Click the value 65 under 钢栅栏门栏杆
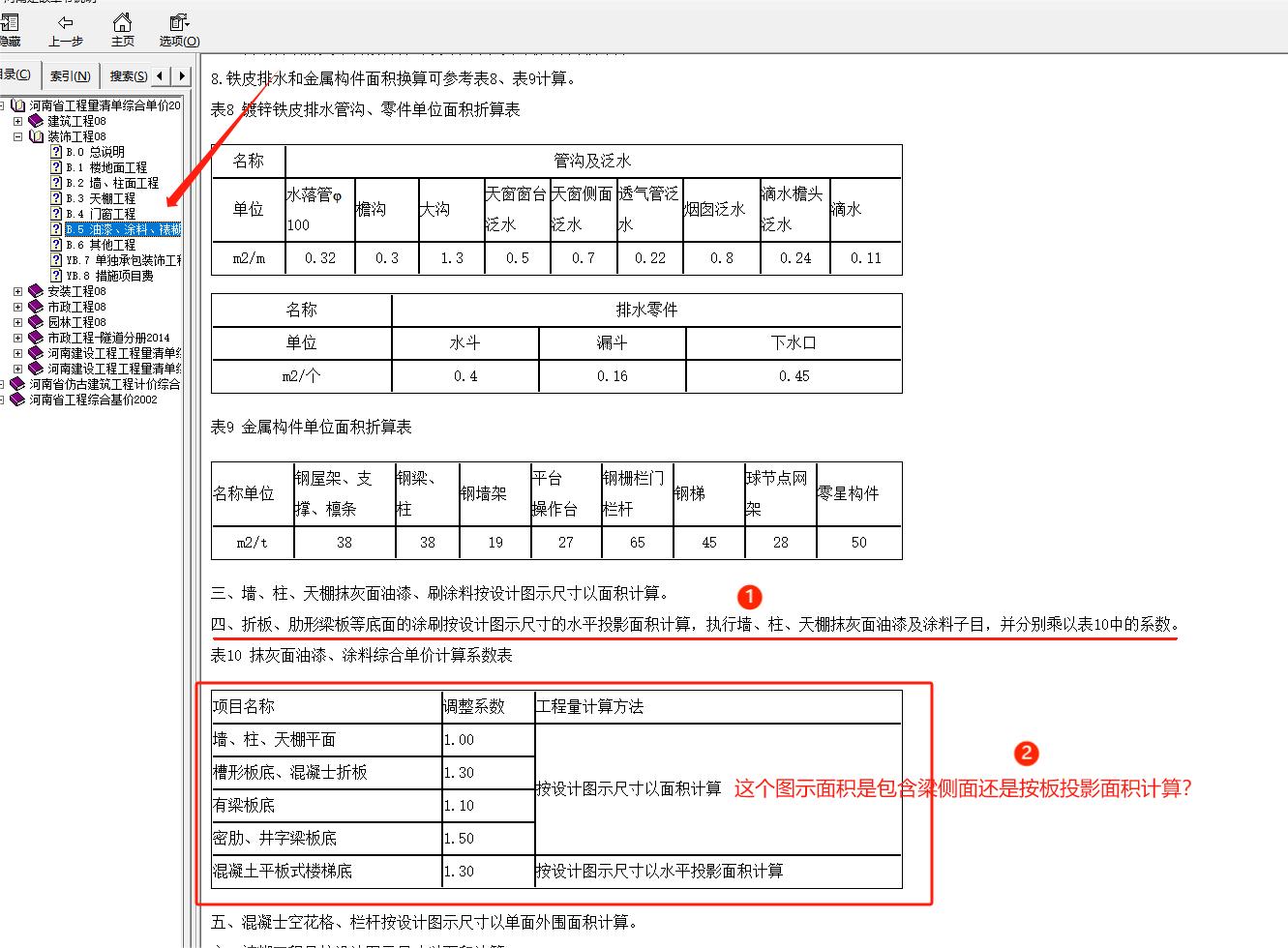The image size is (1288, 948). coord(637,543)
